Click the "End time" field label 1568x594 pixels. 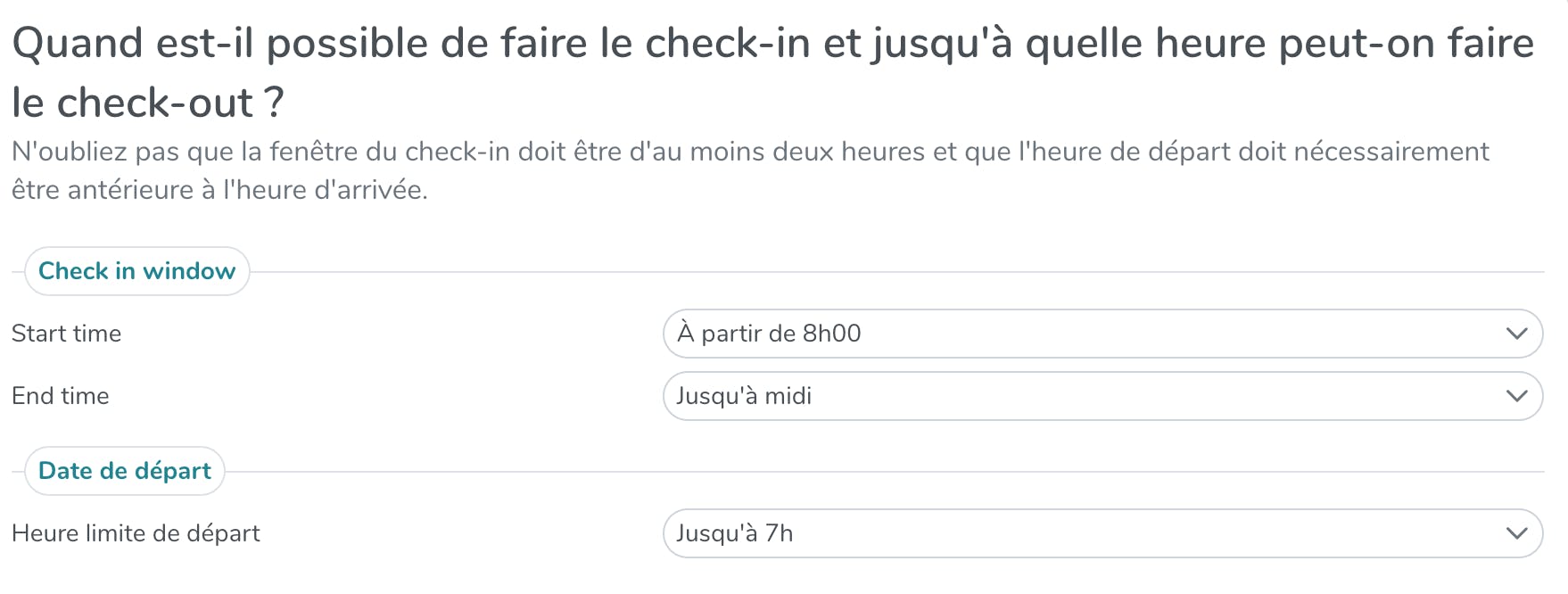coord(61,396)
